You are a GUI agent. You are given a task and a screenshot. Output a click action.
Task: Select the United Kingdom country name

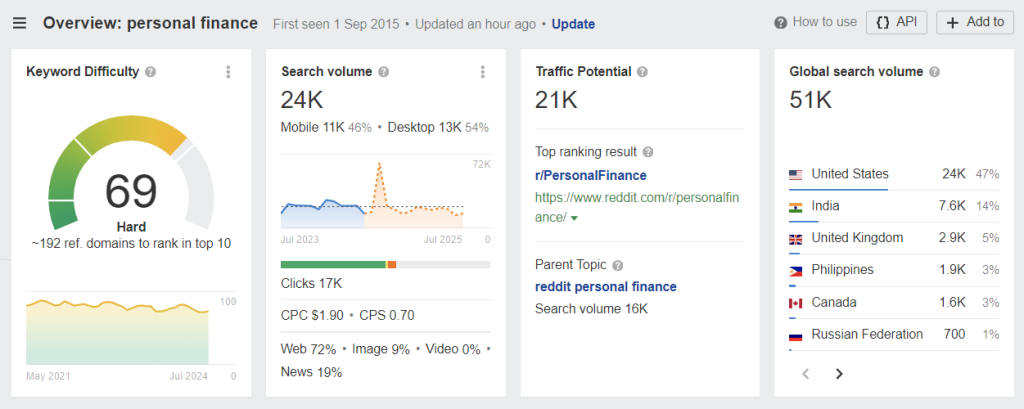point(857,238)
